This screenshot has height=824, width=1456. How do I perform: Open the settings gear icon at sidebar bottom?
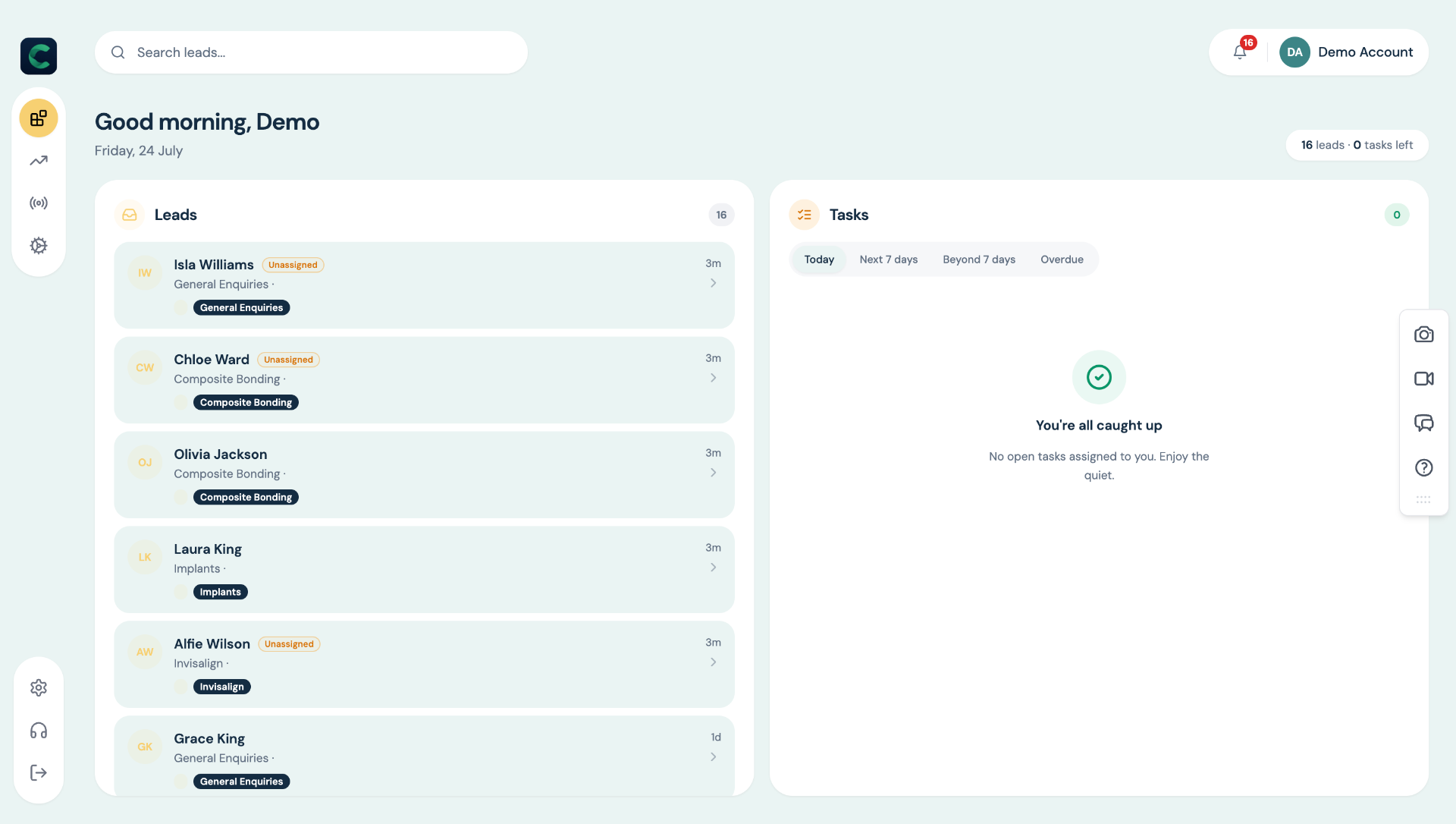pos(39,687)
